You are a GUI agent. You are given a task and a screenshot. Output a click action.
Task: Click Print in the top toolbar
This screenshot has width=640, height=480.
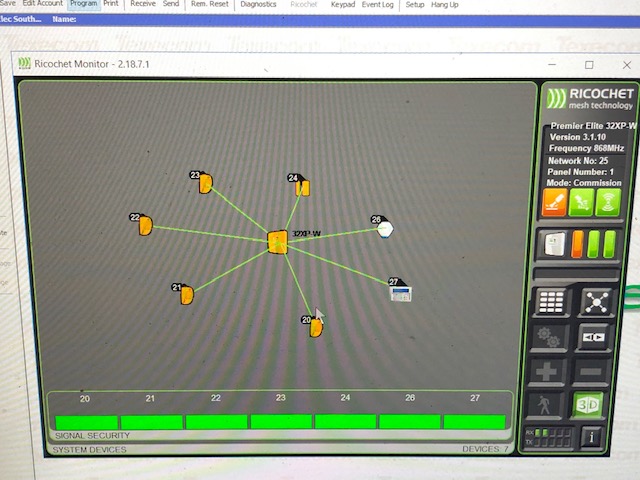tap(111, 3)
